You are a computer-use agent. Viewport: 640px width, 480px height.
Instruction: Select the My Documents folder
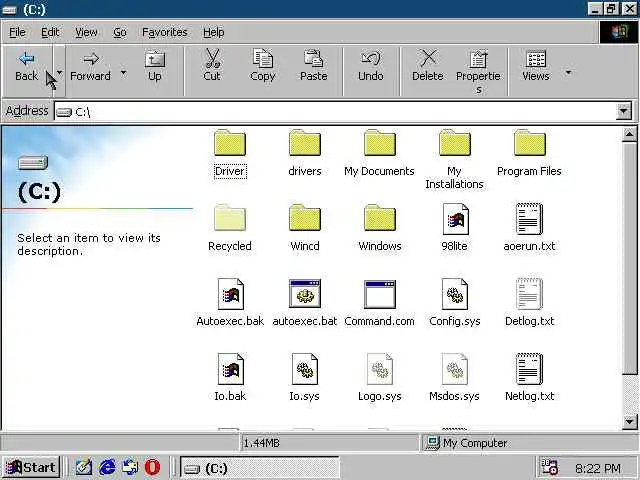point(380,153)
